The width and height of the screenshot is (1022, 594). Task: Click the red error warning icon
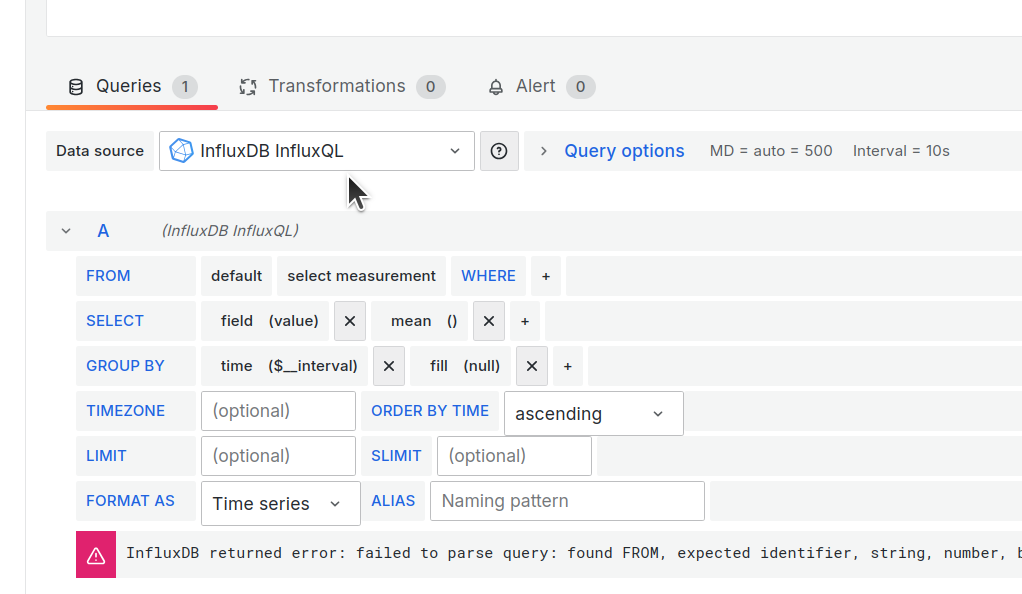pos(96,555)
